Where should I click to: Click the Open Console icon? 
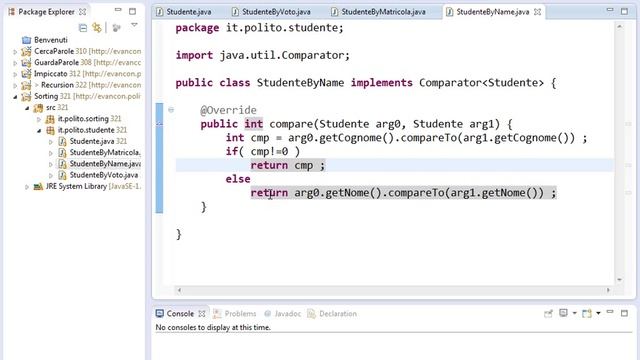point(587,313)
